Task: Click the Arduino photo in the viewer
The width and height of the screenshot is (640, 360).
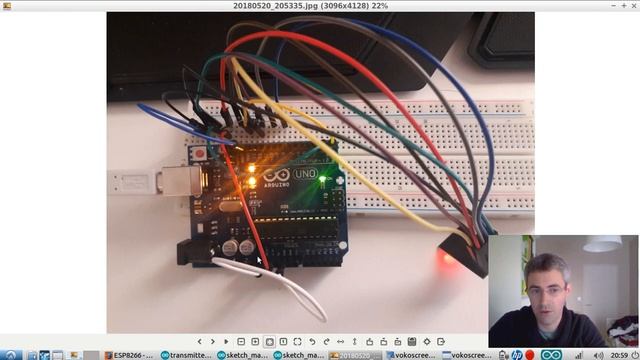Action: pos(320,172)
